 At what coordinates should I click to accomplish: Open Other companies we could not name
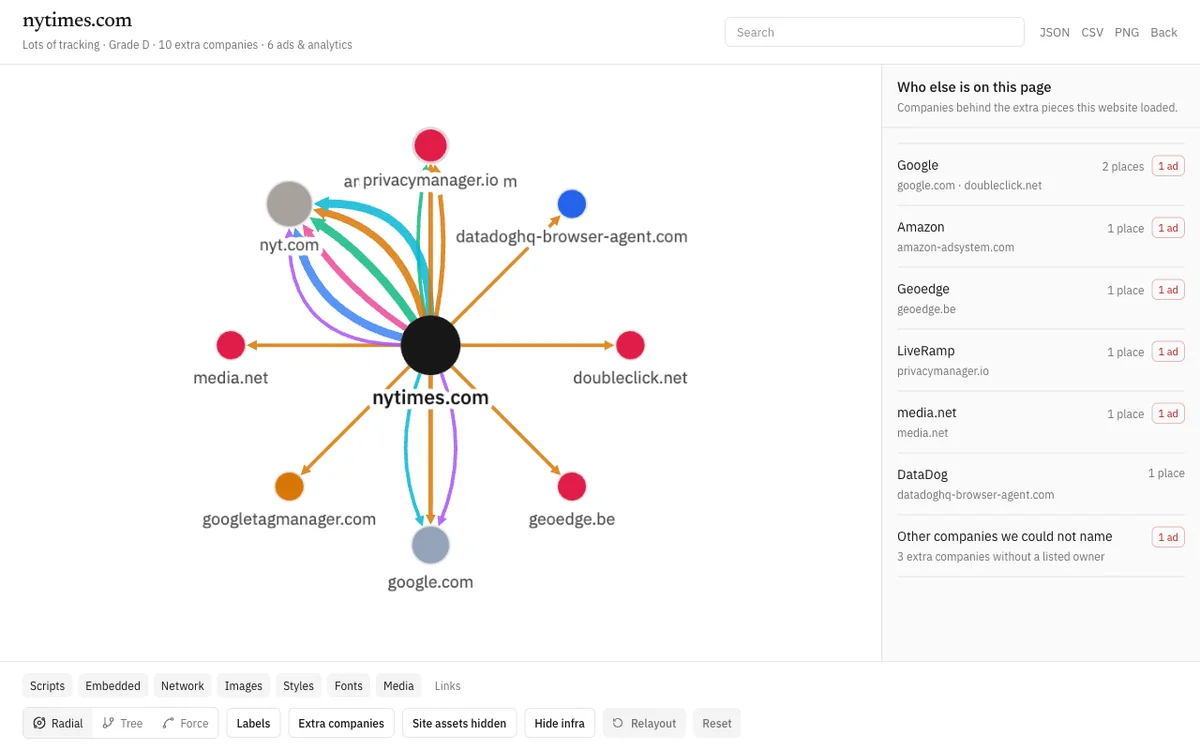pyautogui.click(x=1041, y=546)
